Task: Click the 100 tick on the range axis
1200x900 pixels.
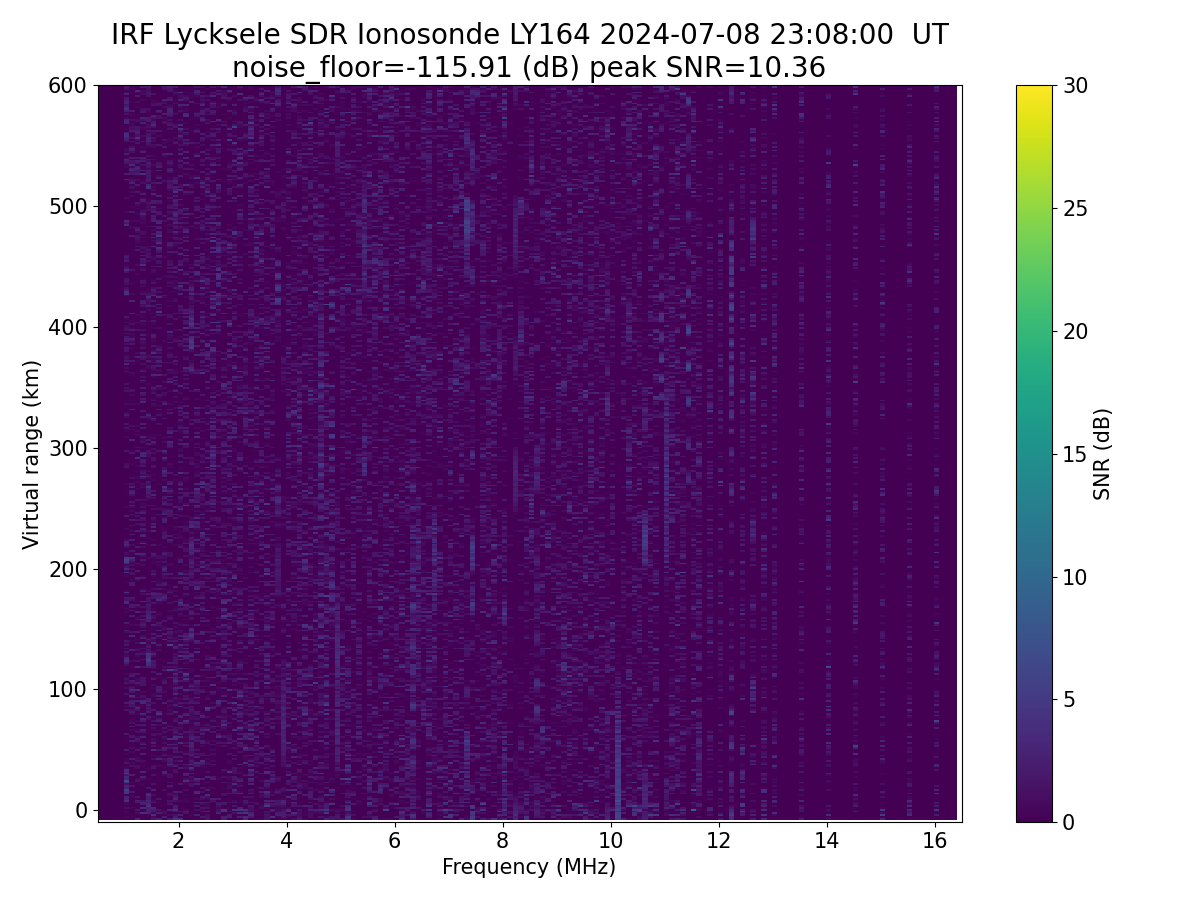Action: click(68, 689)
